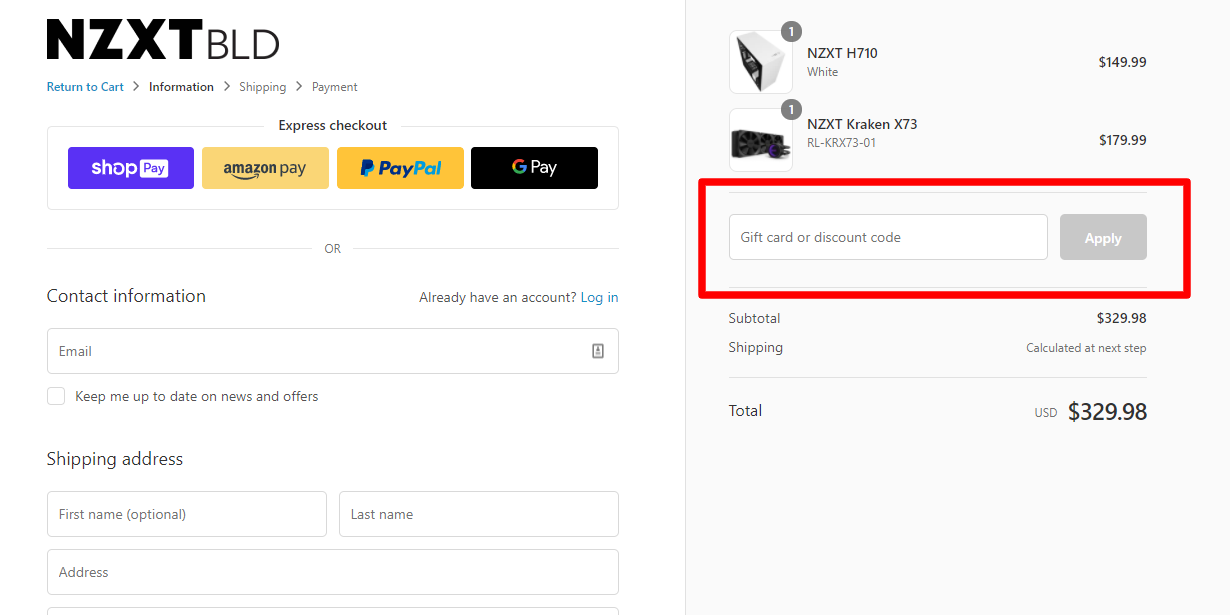Go to Information breadcrumb step
1230x615 pixels.
coord(181,87)
